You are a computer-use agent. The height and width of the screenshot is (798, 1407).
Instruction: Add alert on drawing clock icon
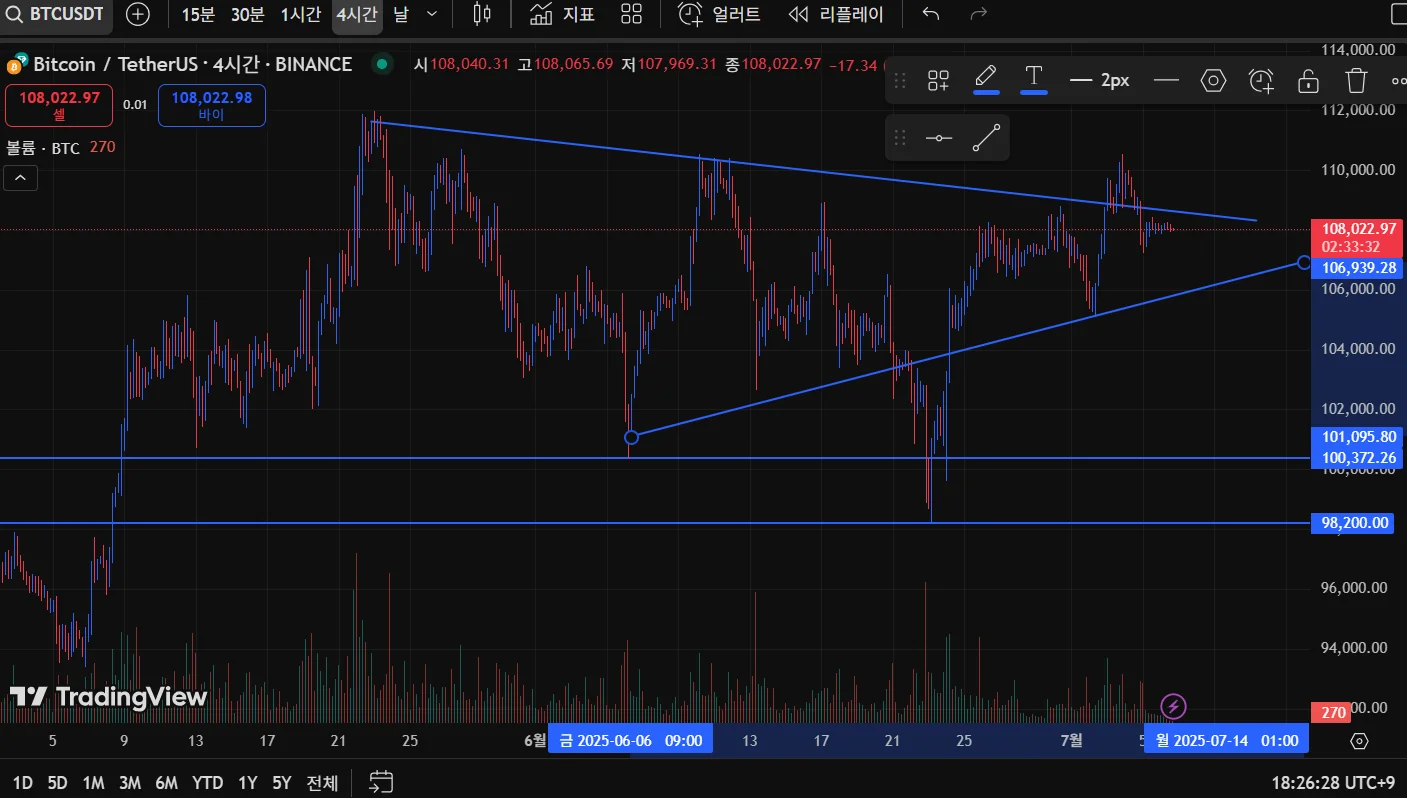click(1262, 80)
